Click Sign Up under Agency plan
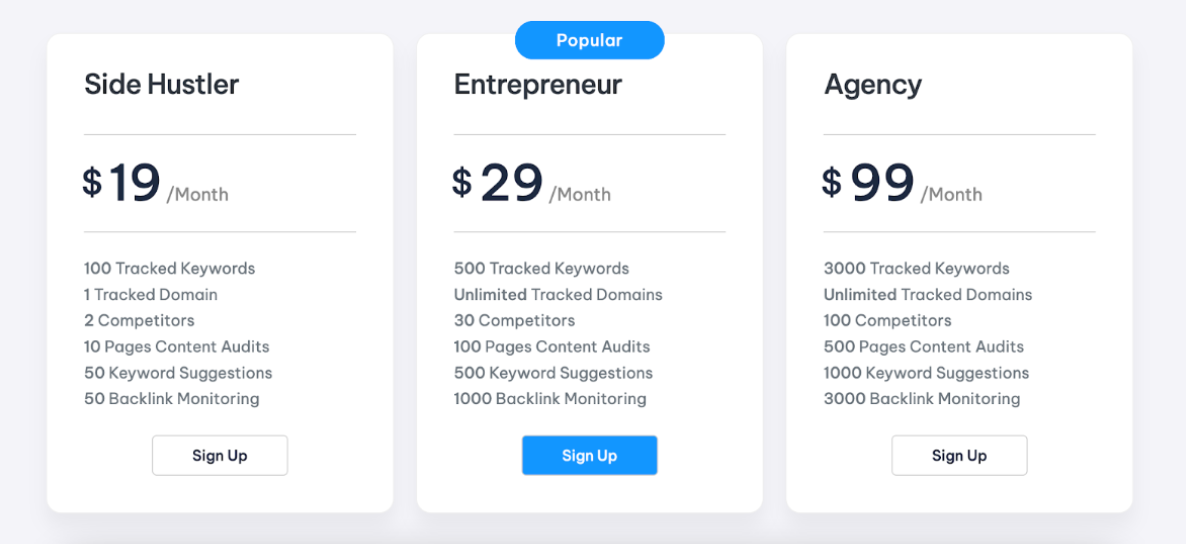 coord(959,455)
